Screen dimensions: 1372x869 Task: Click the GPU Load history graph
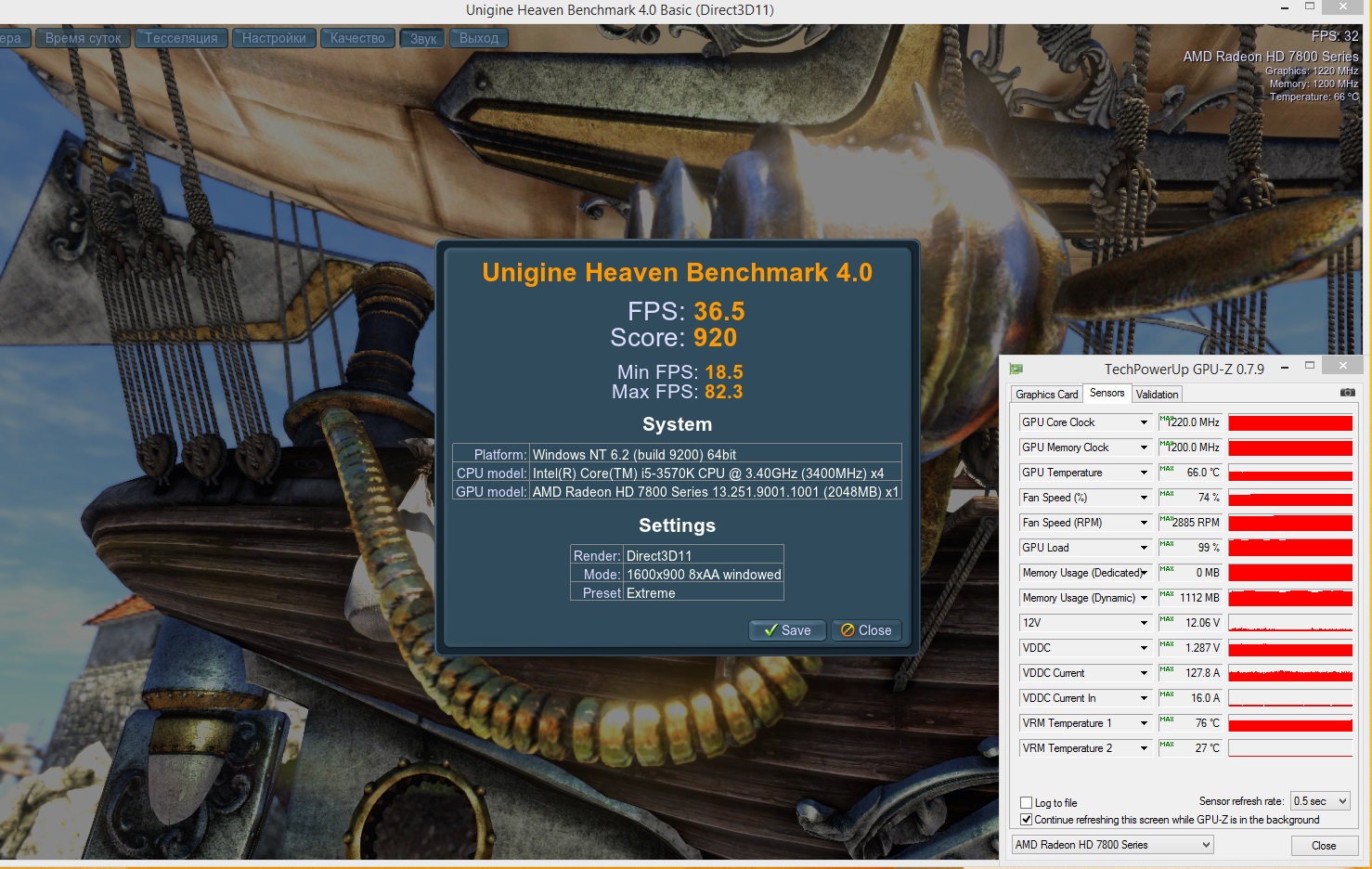pos(1290,548)
